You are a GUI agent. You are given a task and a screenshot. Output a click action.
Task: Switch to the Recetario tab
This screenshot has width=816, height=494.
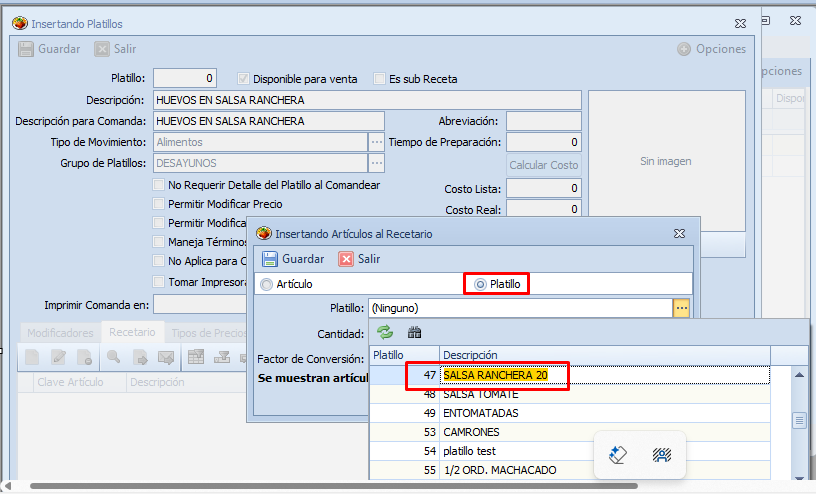click(x=132, y=332)
